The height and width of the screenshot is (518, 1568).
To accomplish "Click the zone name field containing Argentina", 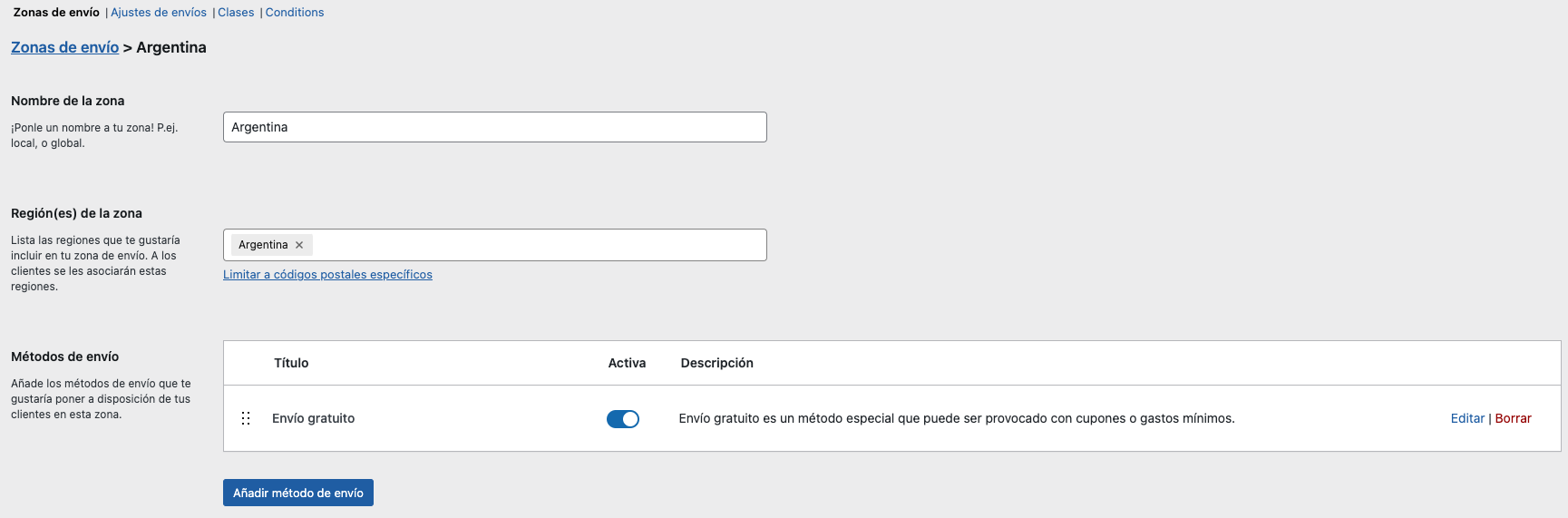I will coord(494,127).
